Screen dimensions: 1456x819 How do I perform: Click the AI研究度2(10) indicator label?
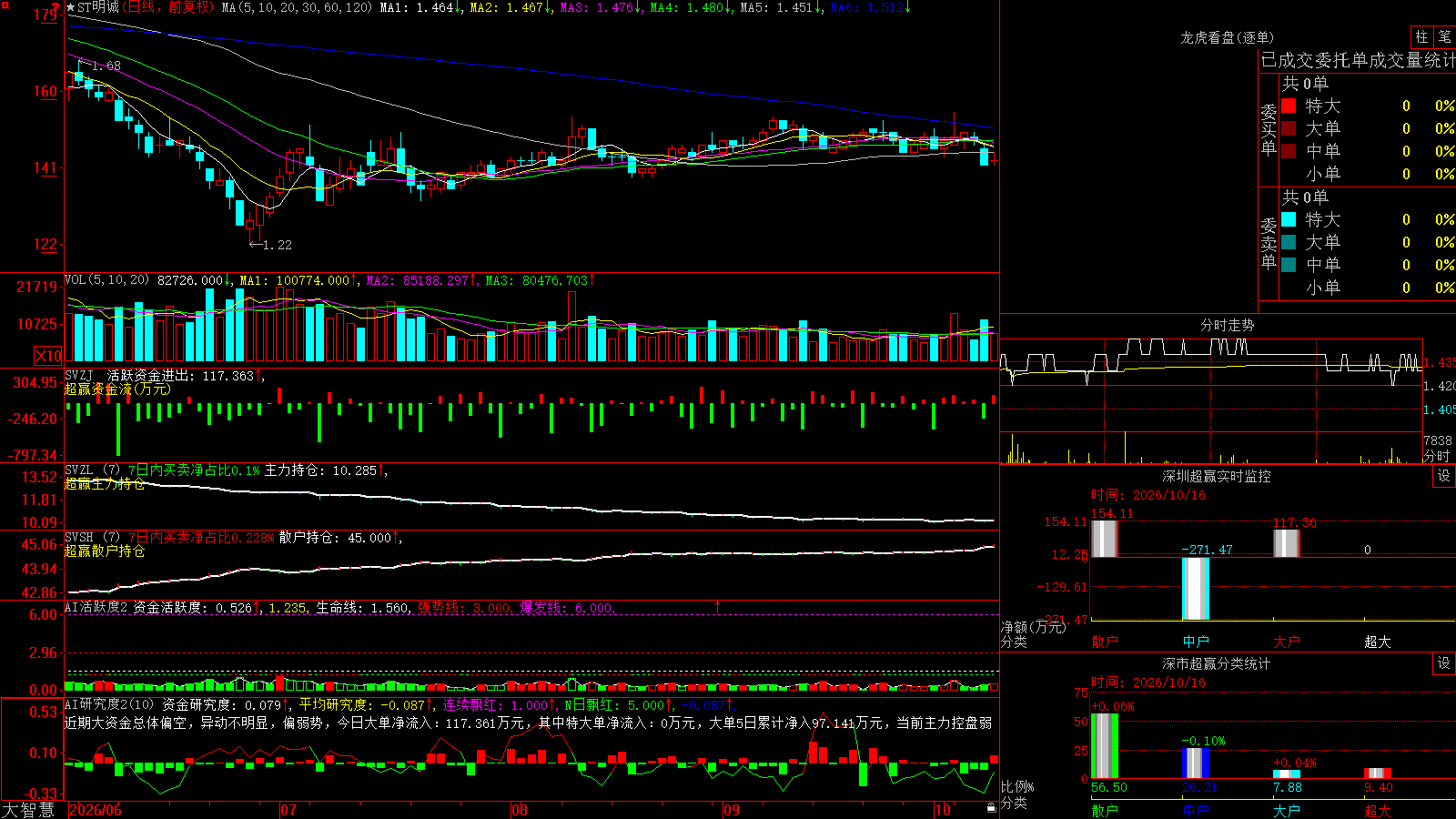(x=110, y=704)
